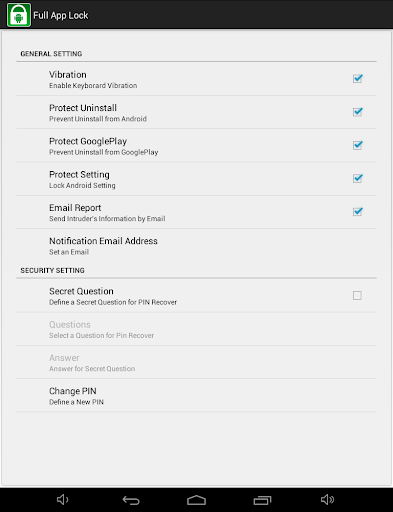Open the Answer for Secret Question item
393x512 pixels.
196,362
